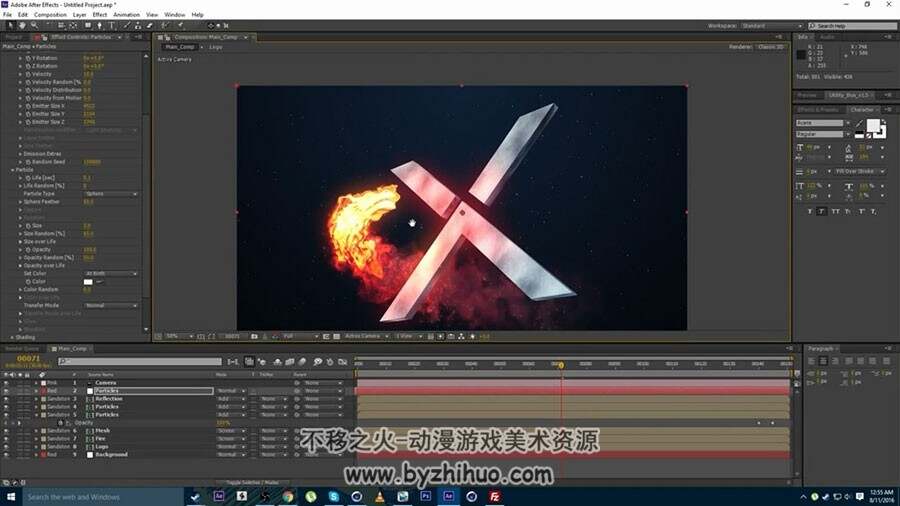Toggle Faux Bold in Character panel
The width and height of the screenshot is (900, 506).
coord(810,212)
